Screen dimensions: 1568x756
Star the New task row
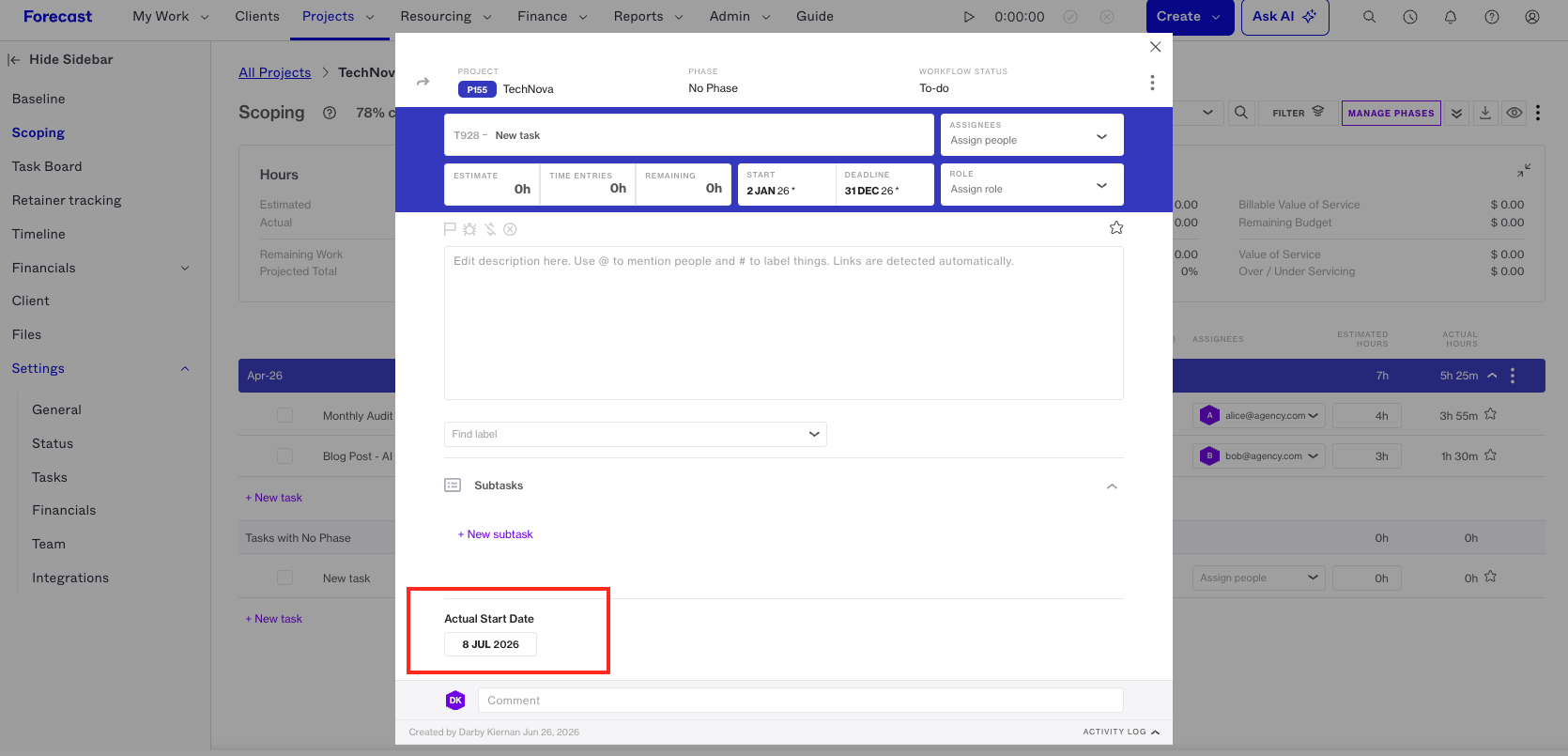1490,577
